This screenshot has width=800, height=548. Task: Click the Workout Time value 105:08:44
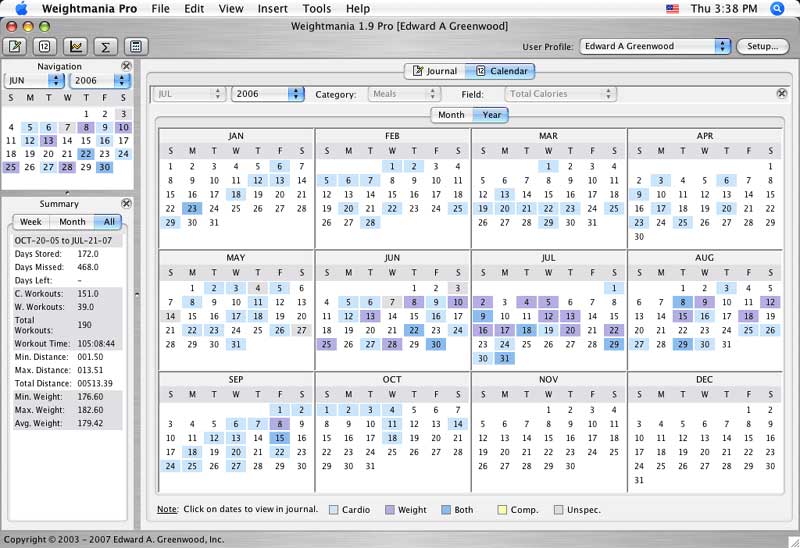[96, 343]
